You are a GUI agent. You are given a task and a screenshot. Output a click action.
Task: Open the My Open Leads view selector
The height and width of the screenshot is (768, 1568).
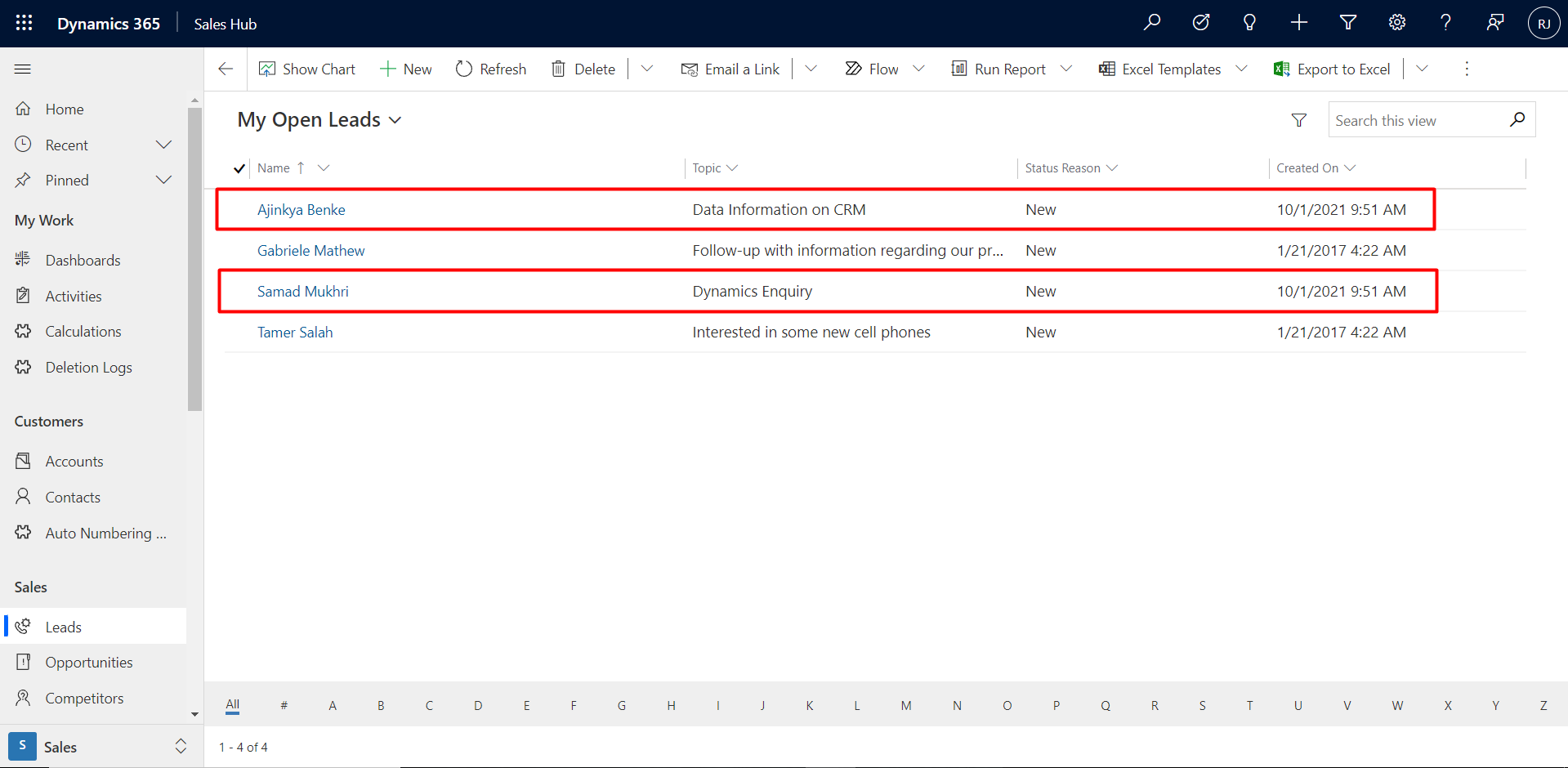point(319,120)
